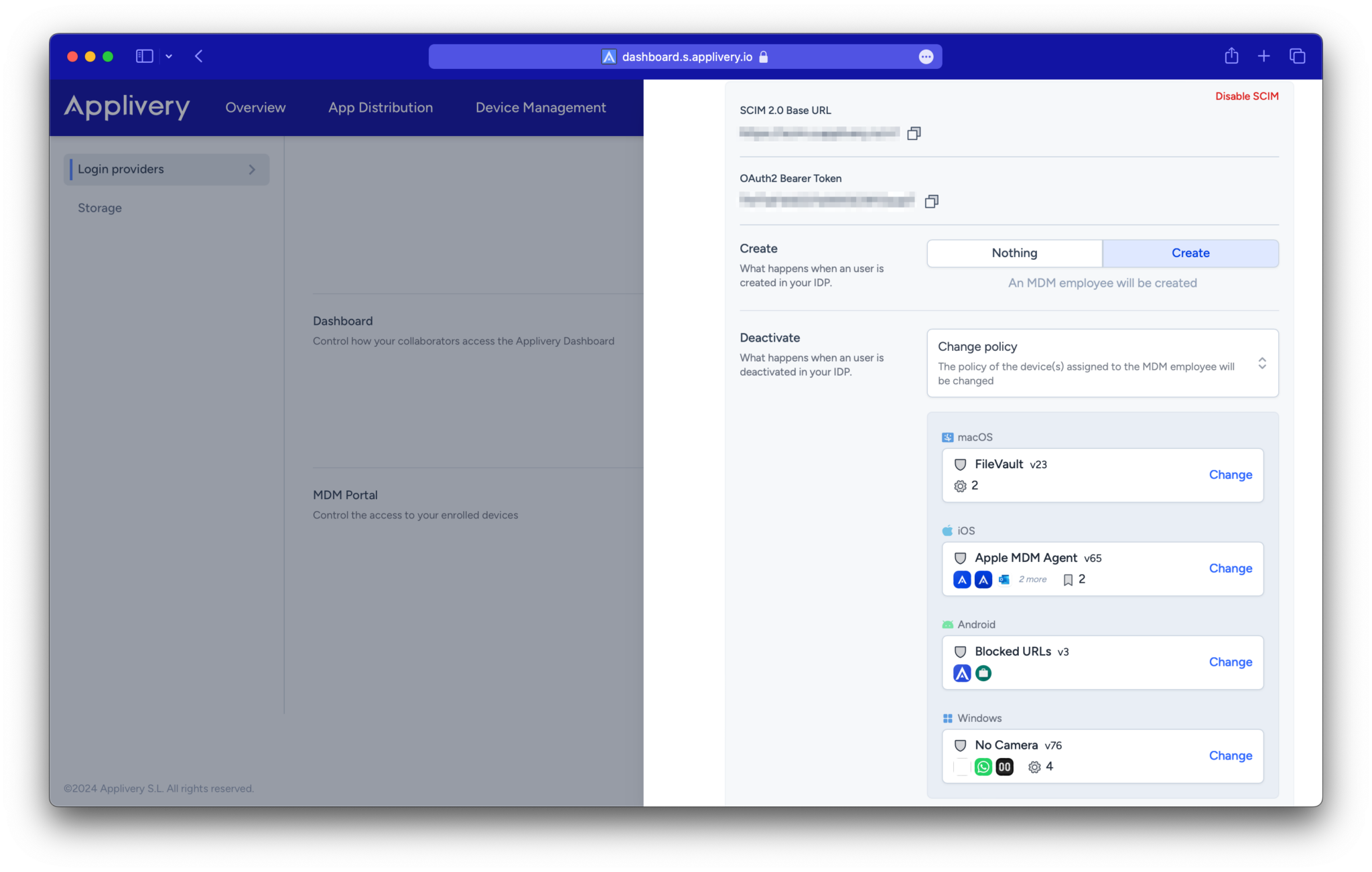Select the Storage item in the sidebar

tap(99, 208)
